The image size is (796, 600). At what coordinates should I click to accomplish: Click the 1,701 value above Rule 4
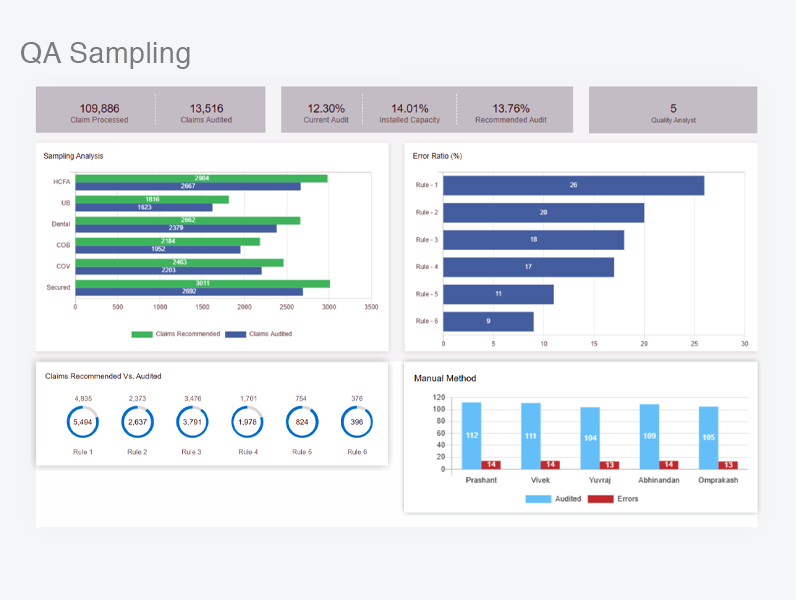(248, 398)
